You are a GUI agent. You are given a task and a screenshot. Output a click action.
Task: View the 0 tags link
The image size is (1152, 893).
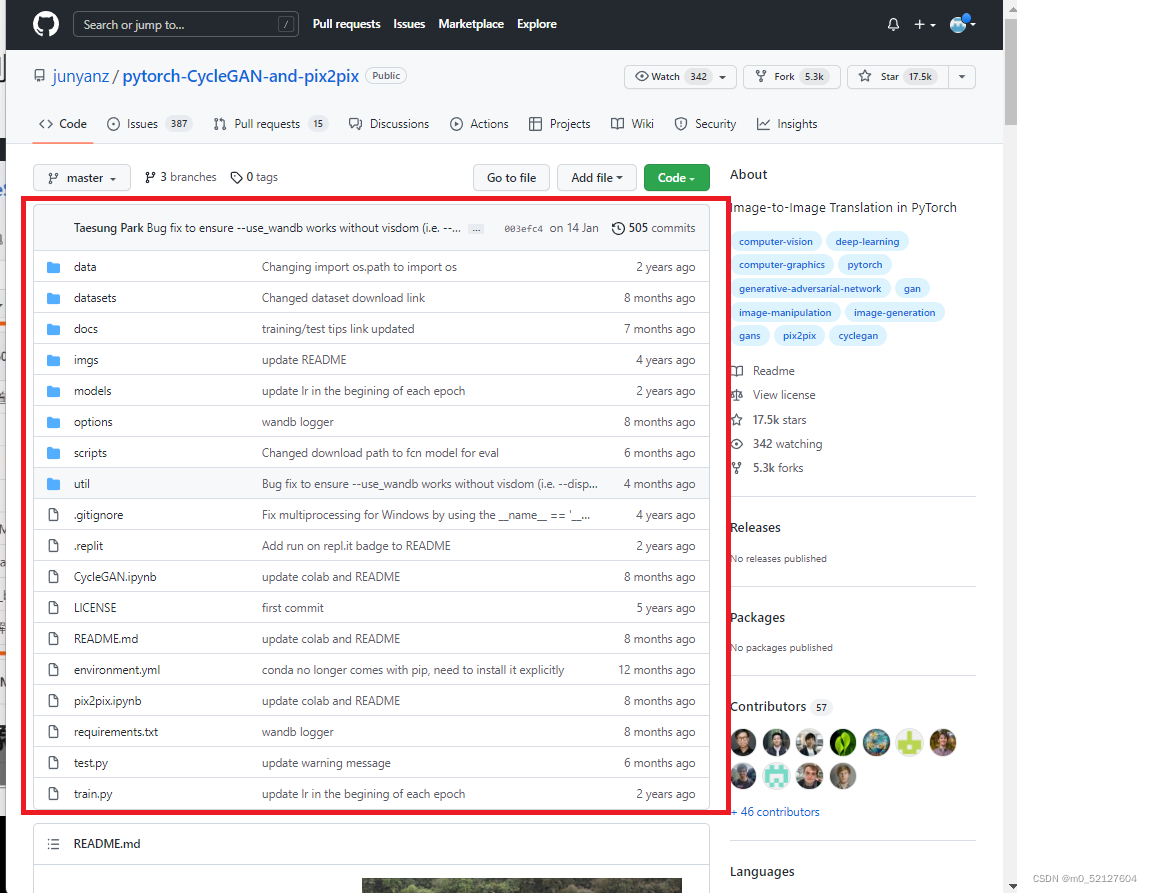pyautogui.click(x=254, y=177)
